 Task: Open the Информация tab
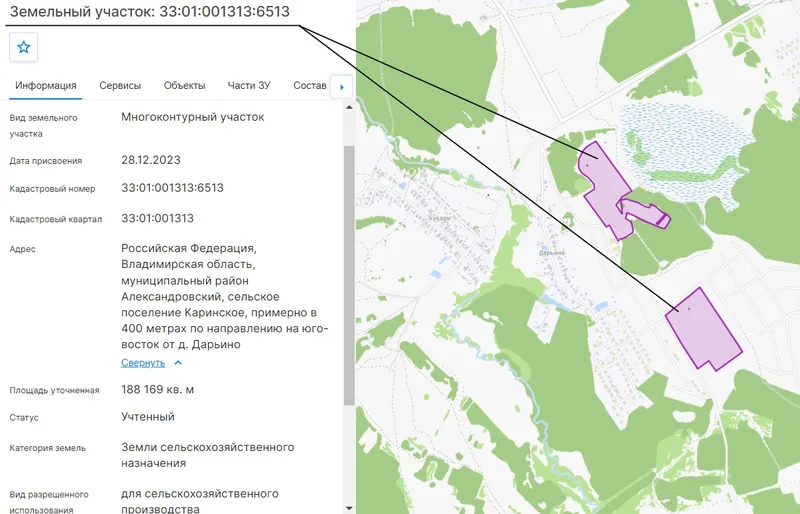(45, 86)
